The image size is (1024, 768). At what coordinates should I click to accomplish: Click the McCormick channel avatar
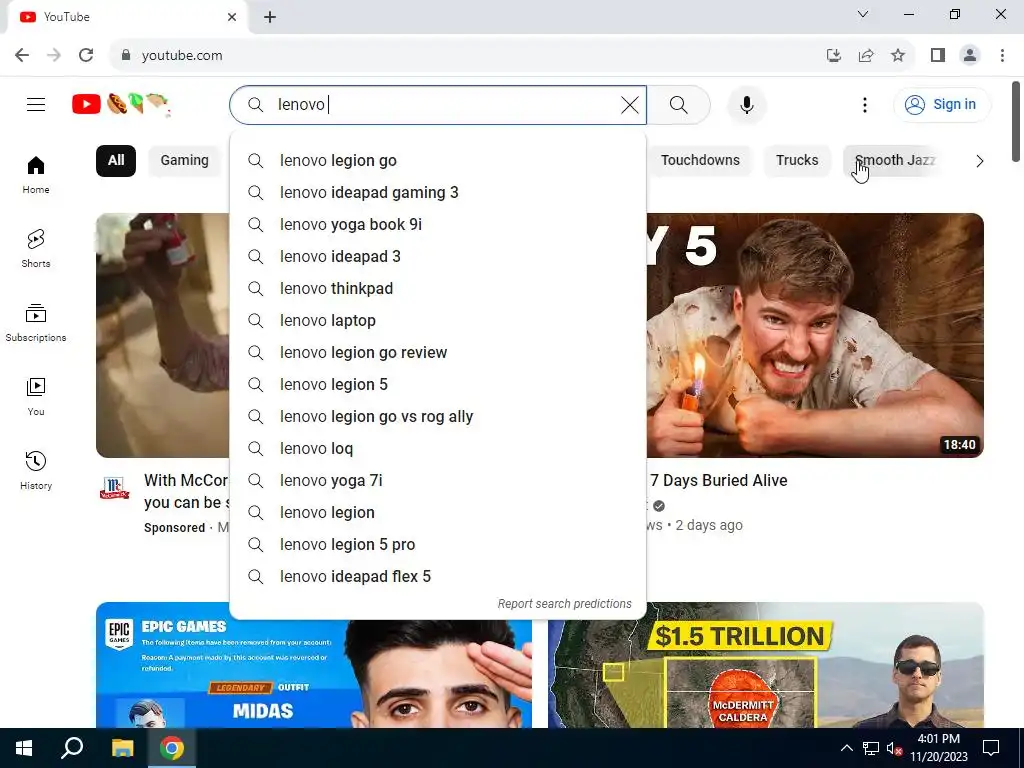point(114,488)
